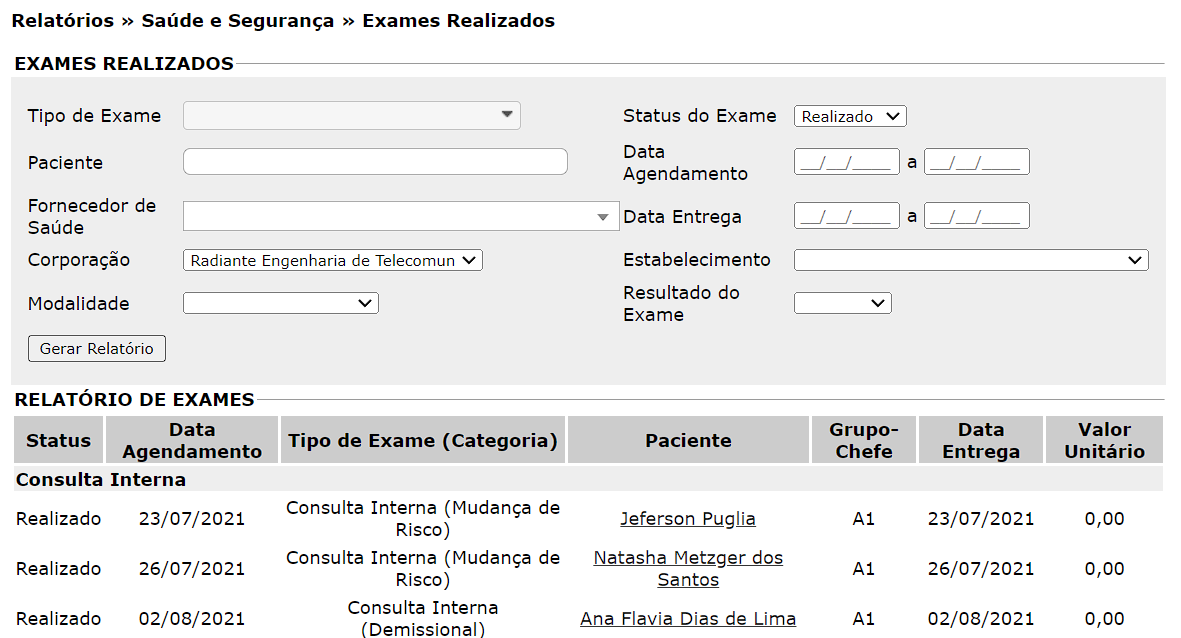
Task: Click the Data Agendamento end date field
Action: (976, 162)
